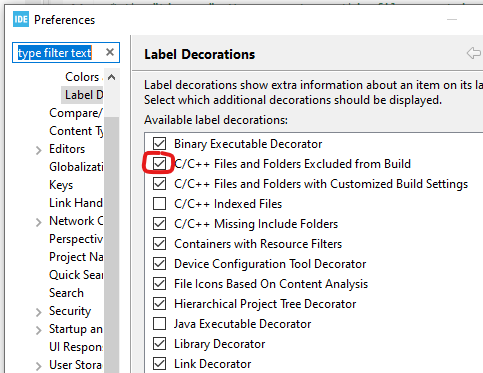Click scroll up arrow in preferences tree
Viewport: 483px width, 373px height.
click(x=112, y=78)
